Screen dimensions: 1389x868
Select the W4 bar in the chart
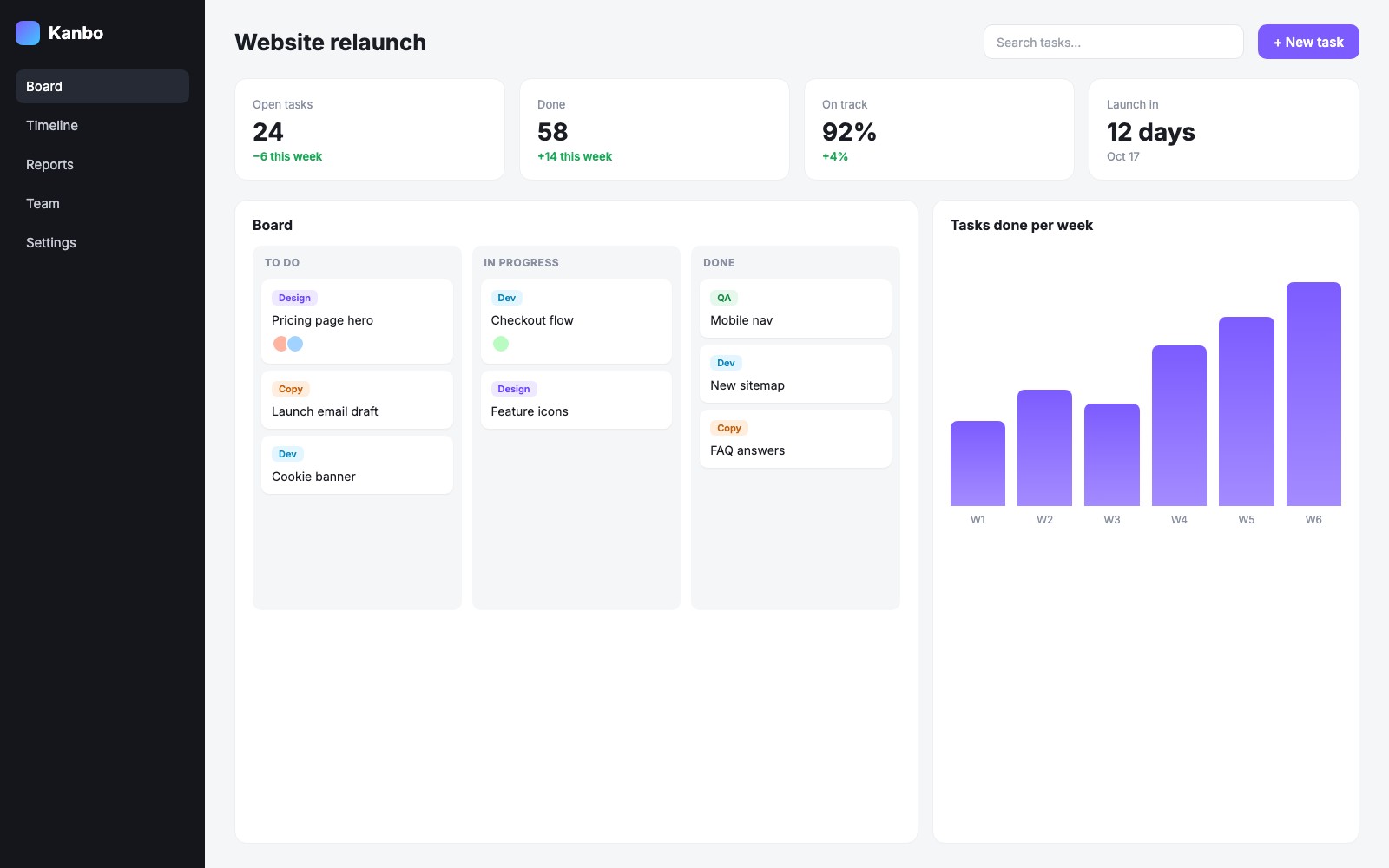pos(1179,425)
